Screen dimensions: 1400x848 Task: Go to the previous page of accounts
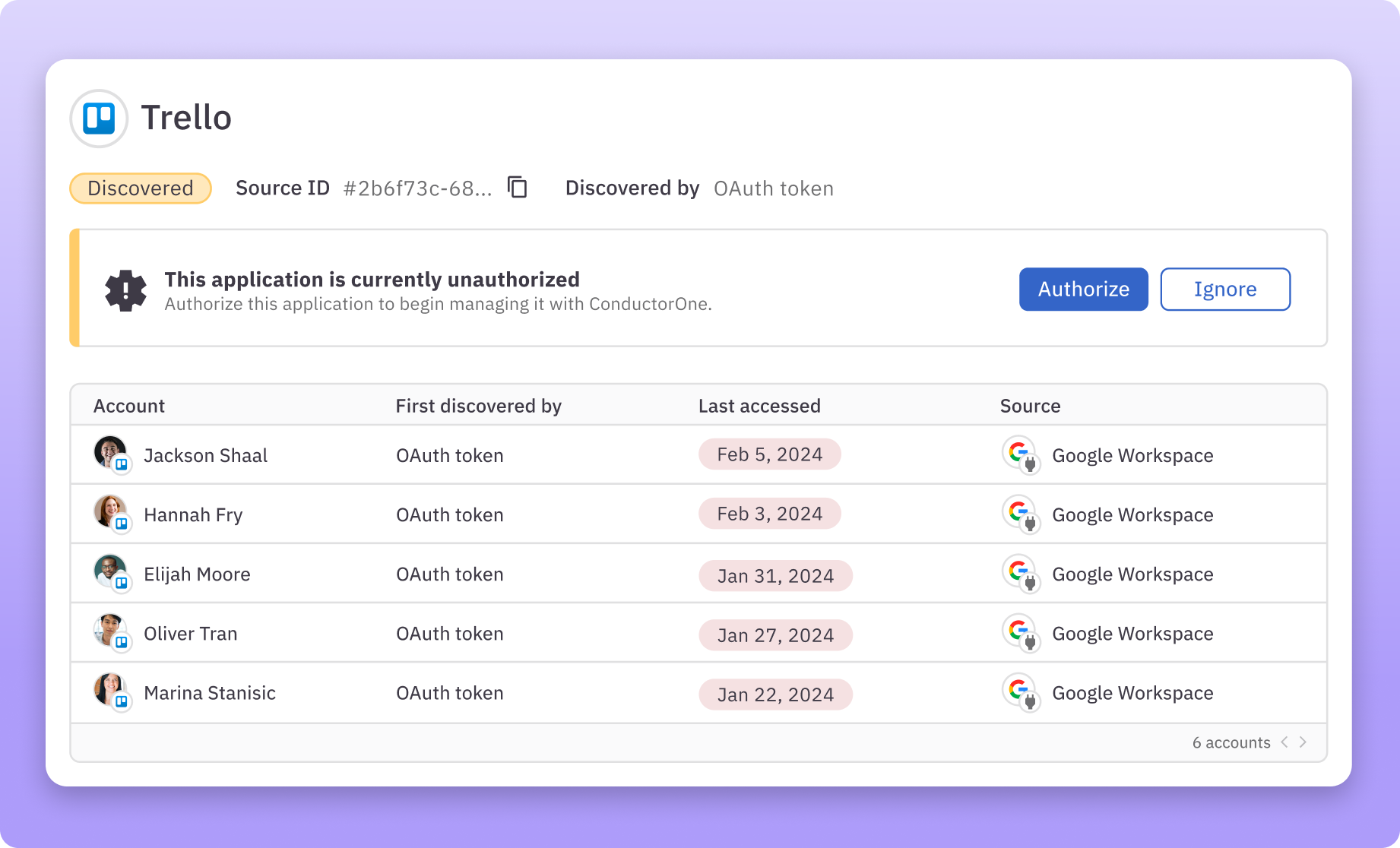tap(1284, 742)
